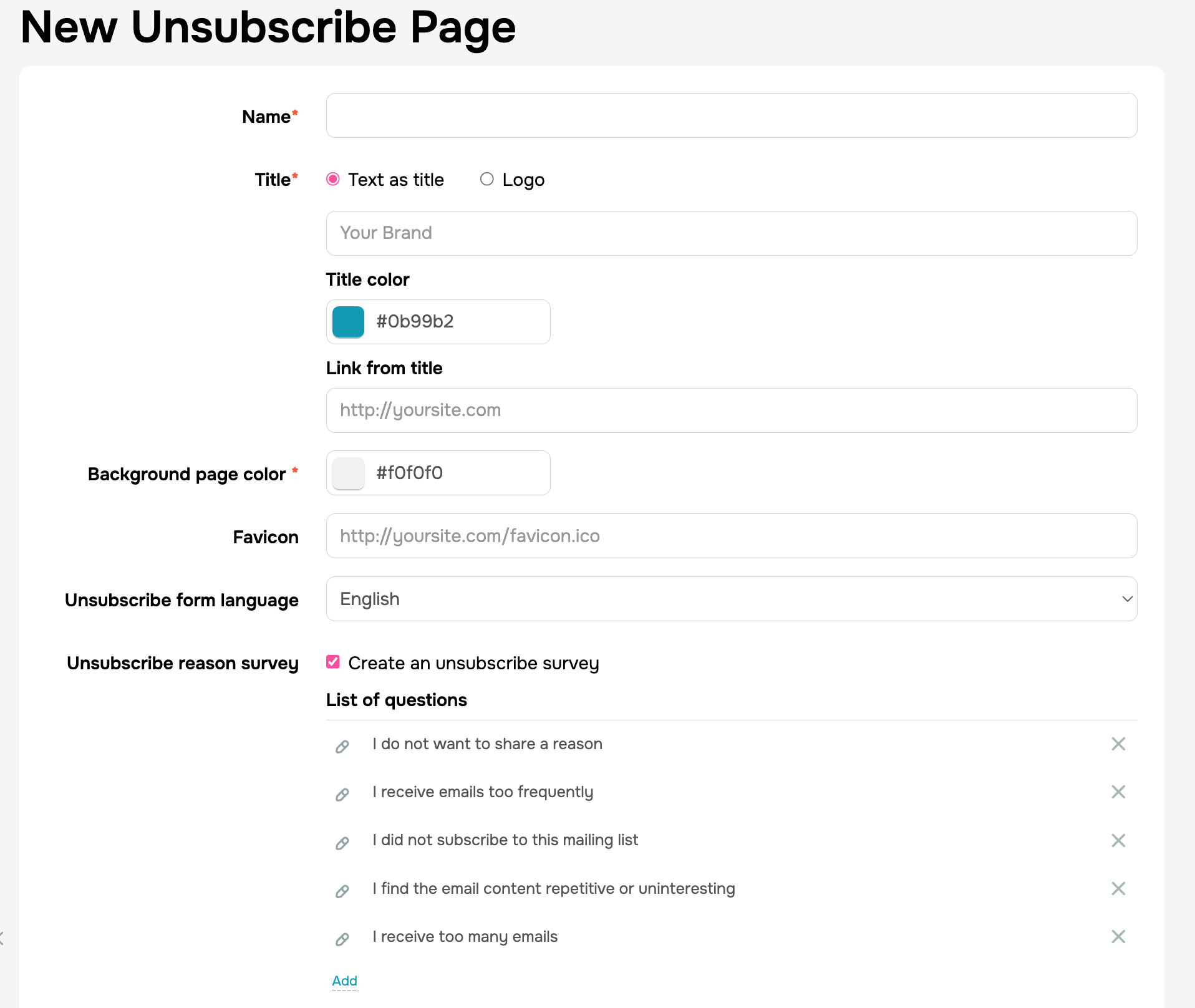Open the Unsubscribe form language dropdown
The width and height of the screenshot is (1195, 1008).
click(x=732, y=599)
